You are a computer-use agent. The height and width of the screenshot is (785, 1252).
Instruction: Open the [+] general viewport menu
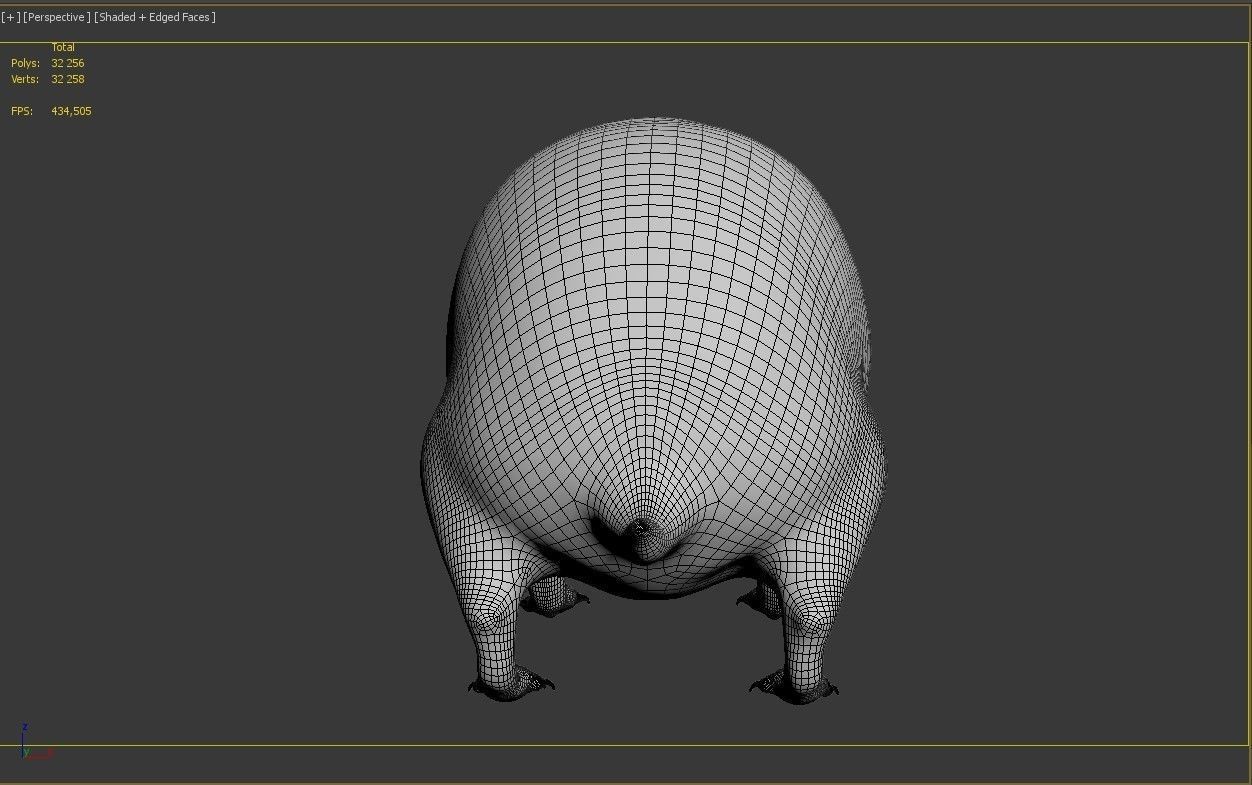pos(11,17)
